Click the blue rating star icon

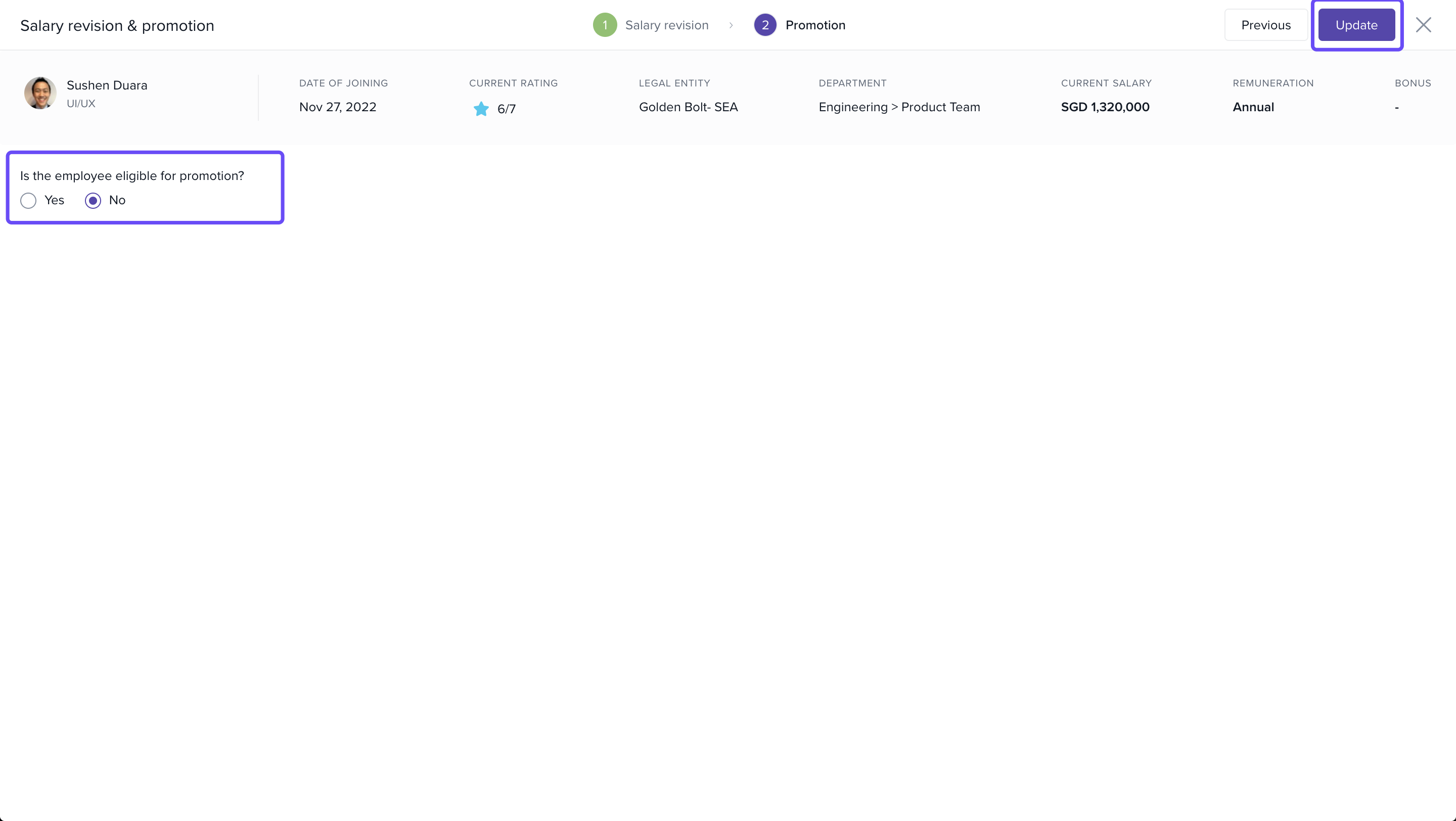pyautogui.click(x=481, y=109)
